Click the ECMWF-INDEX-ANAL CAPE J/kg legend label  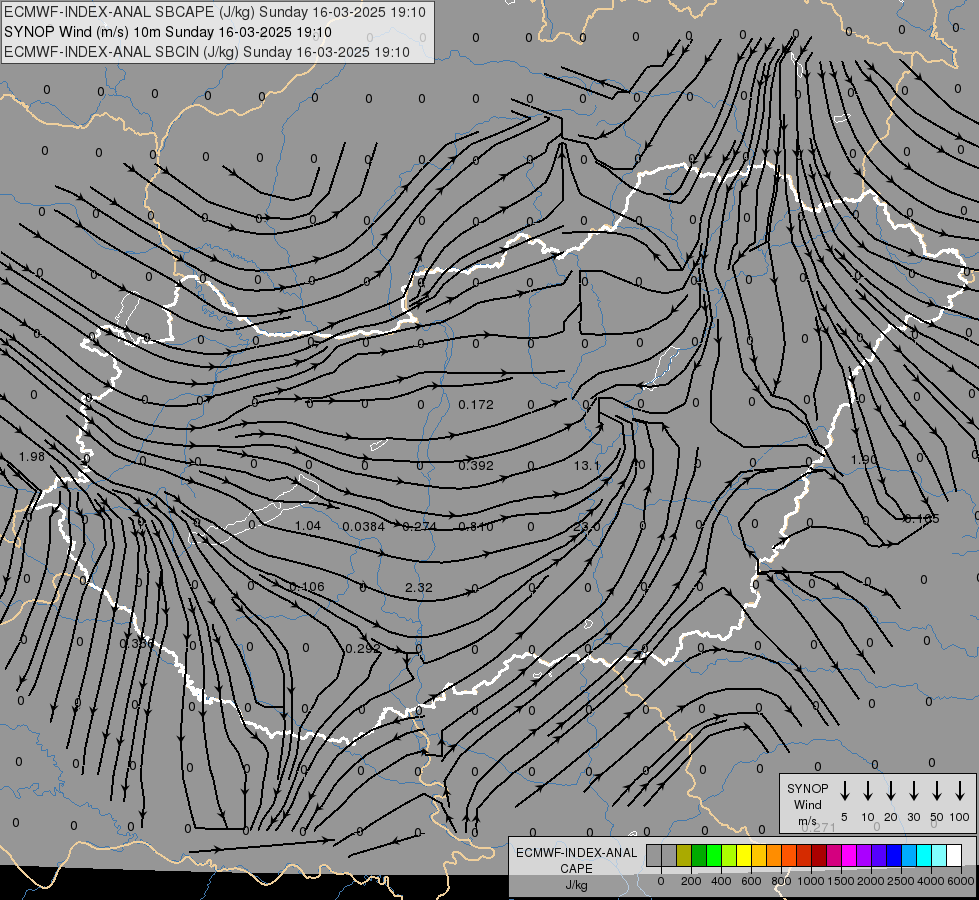click(x=576, y=869)
